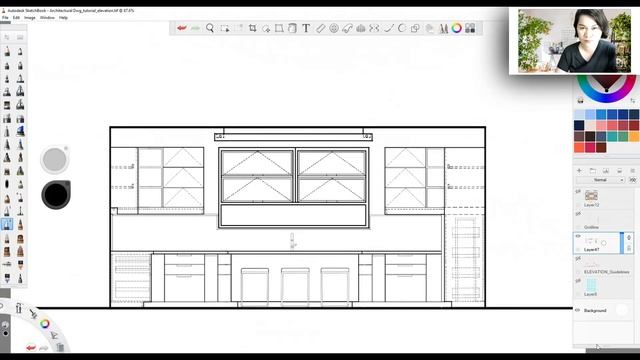Open the Brush Palette from top toolbar

point(443,28)
